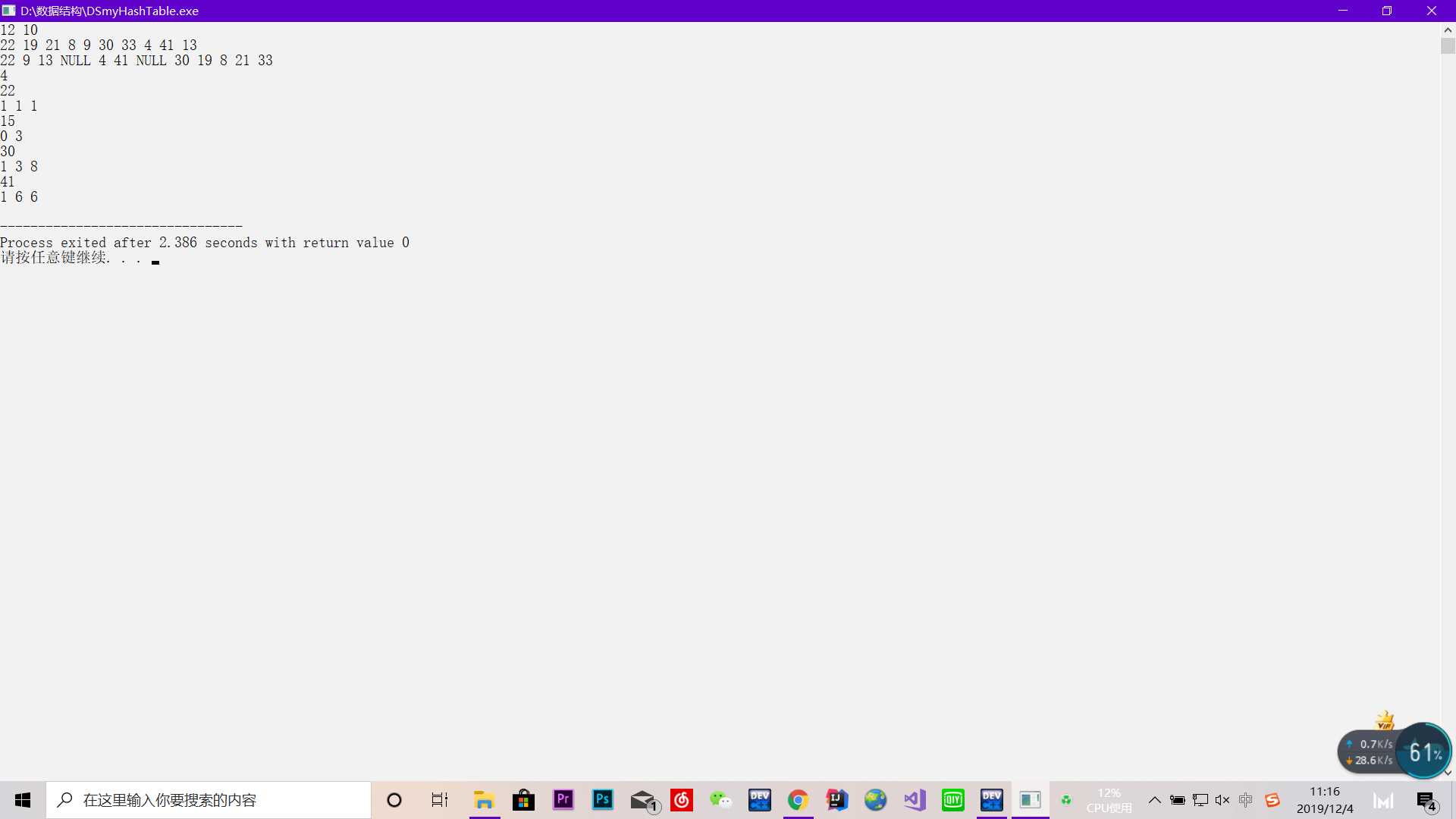Open the clock showing 11:16
The height and width of the screenshot is (819, 1456).
[1325, 800]
